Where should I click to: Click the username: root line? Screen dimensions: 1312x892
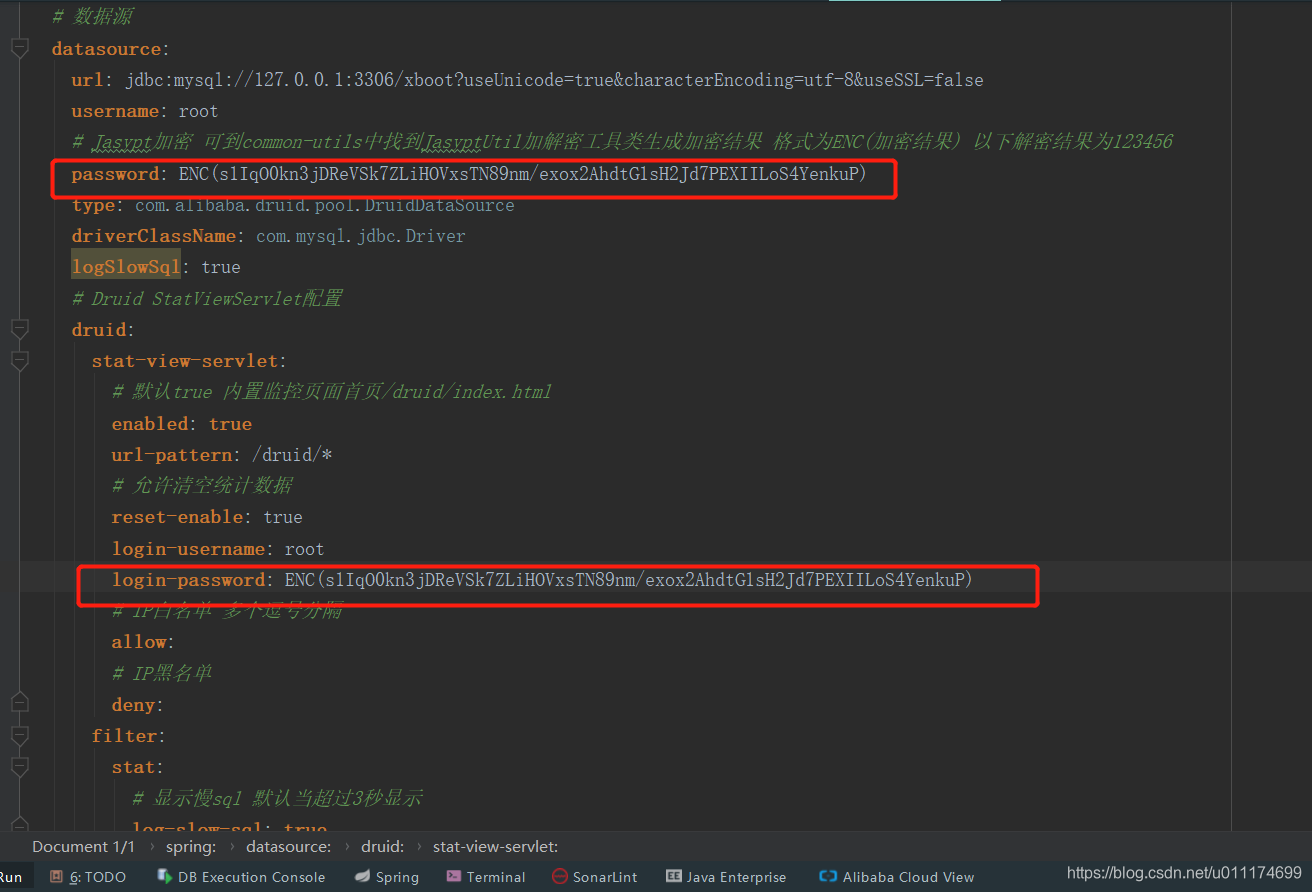(145, 111)
